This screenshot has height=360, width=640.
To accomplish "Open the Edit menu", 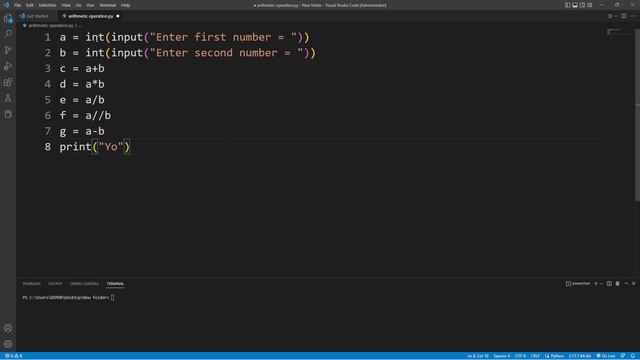I will pyautogui.click(x=30, y=5).
